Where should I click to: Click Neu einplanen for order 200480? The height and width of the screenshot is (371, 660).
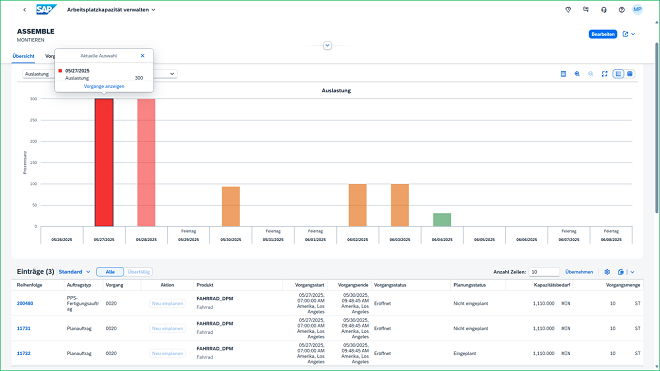(x=167, y=303)
